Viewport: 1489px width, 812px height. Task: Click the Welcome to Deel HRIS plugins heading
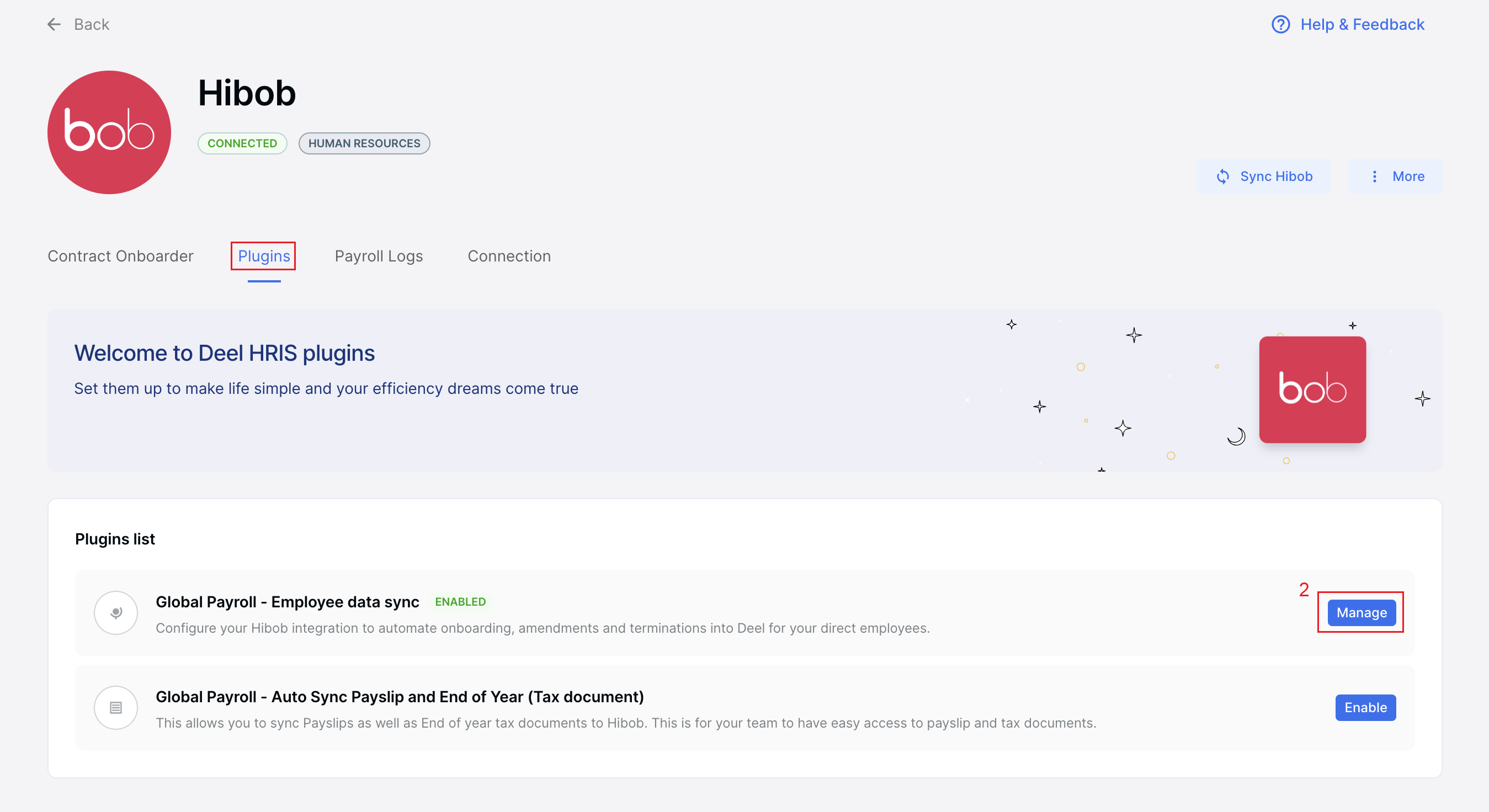[x=224, y=352]
